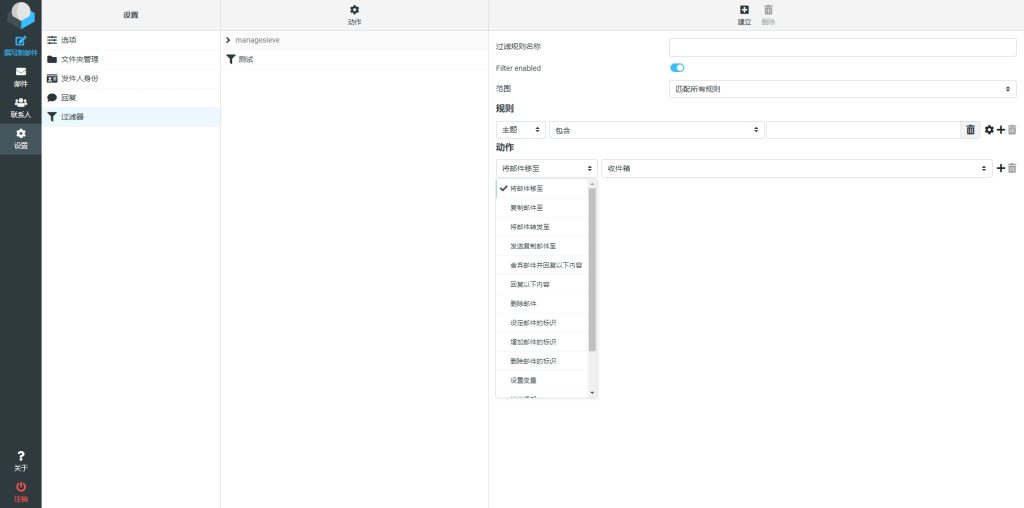The image size is (1024, 508).
Task: Go to the 邮件 mail section
Action: pyautogui.click(x=21, y=77)
